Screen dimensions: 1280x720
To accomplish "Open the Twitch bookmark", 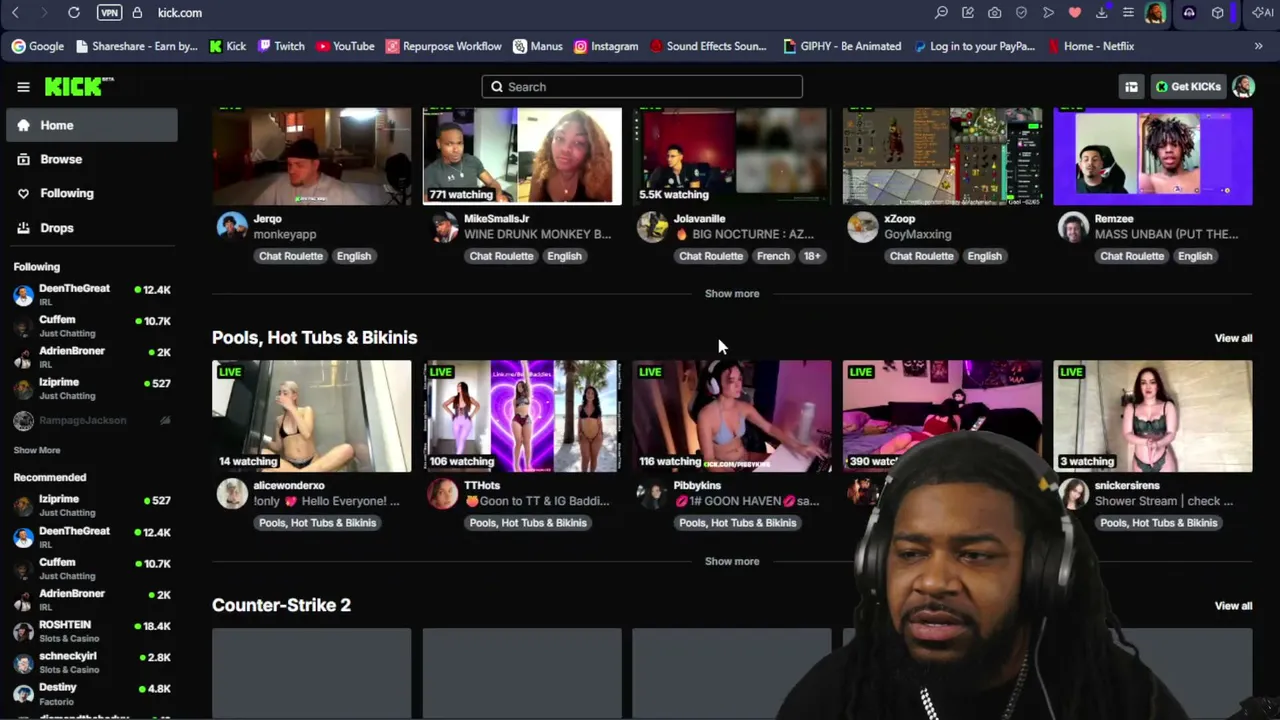I will click(281, 46).
